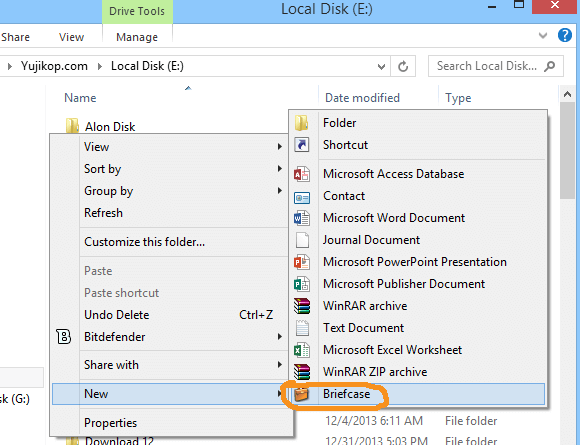Open the Help question mark icon
Screen dimensions: 580x445
565,36
